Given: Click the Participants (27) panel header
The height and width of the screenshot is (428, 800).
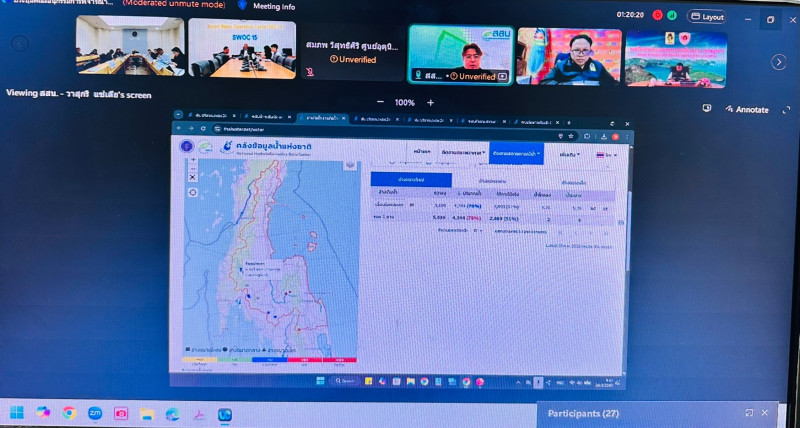Looking at the screenshot, I should (583, 412).
